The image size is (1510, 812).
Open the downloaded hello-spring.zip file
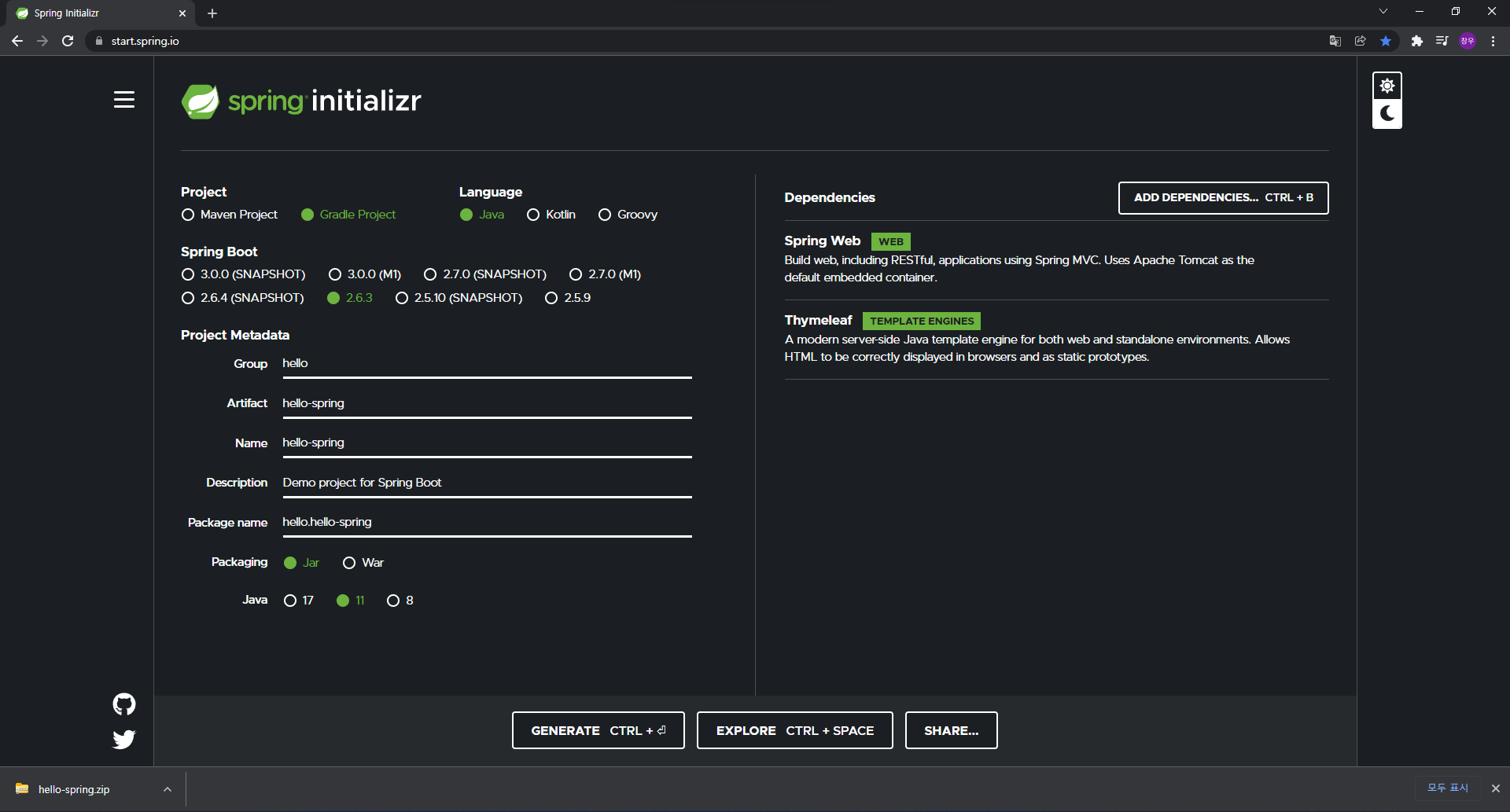[73, 789]
